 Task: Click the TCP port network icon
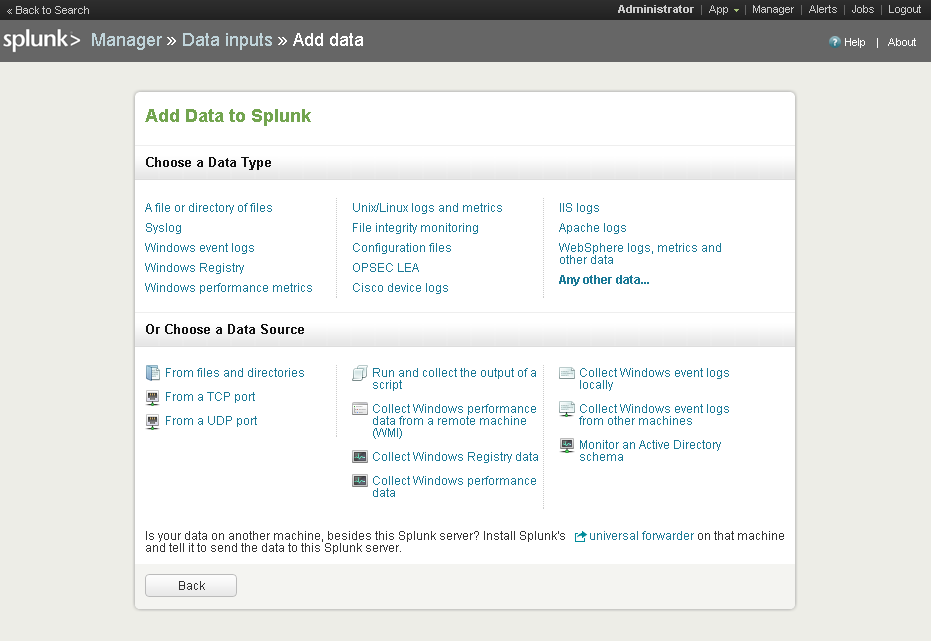click(153, 397)
